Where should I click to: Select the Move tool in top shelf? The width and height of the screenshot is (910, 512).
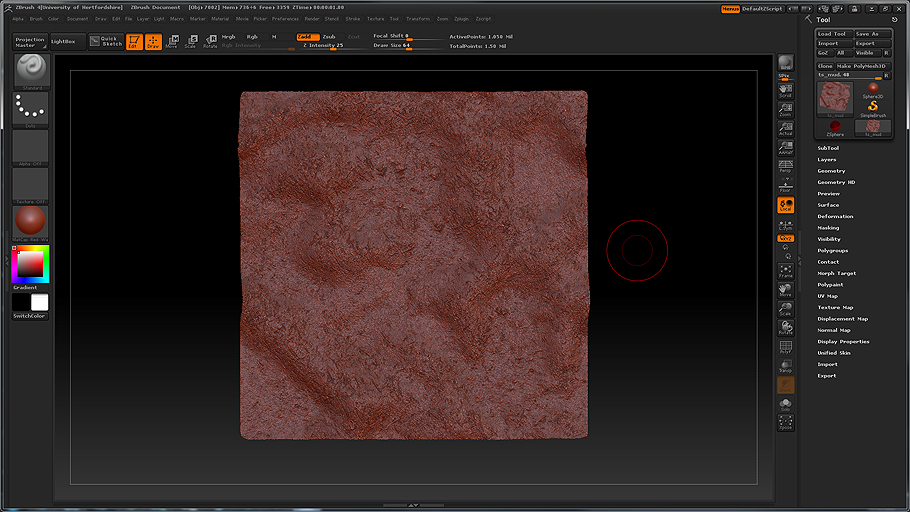pos(172,42)
